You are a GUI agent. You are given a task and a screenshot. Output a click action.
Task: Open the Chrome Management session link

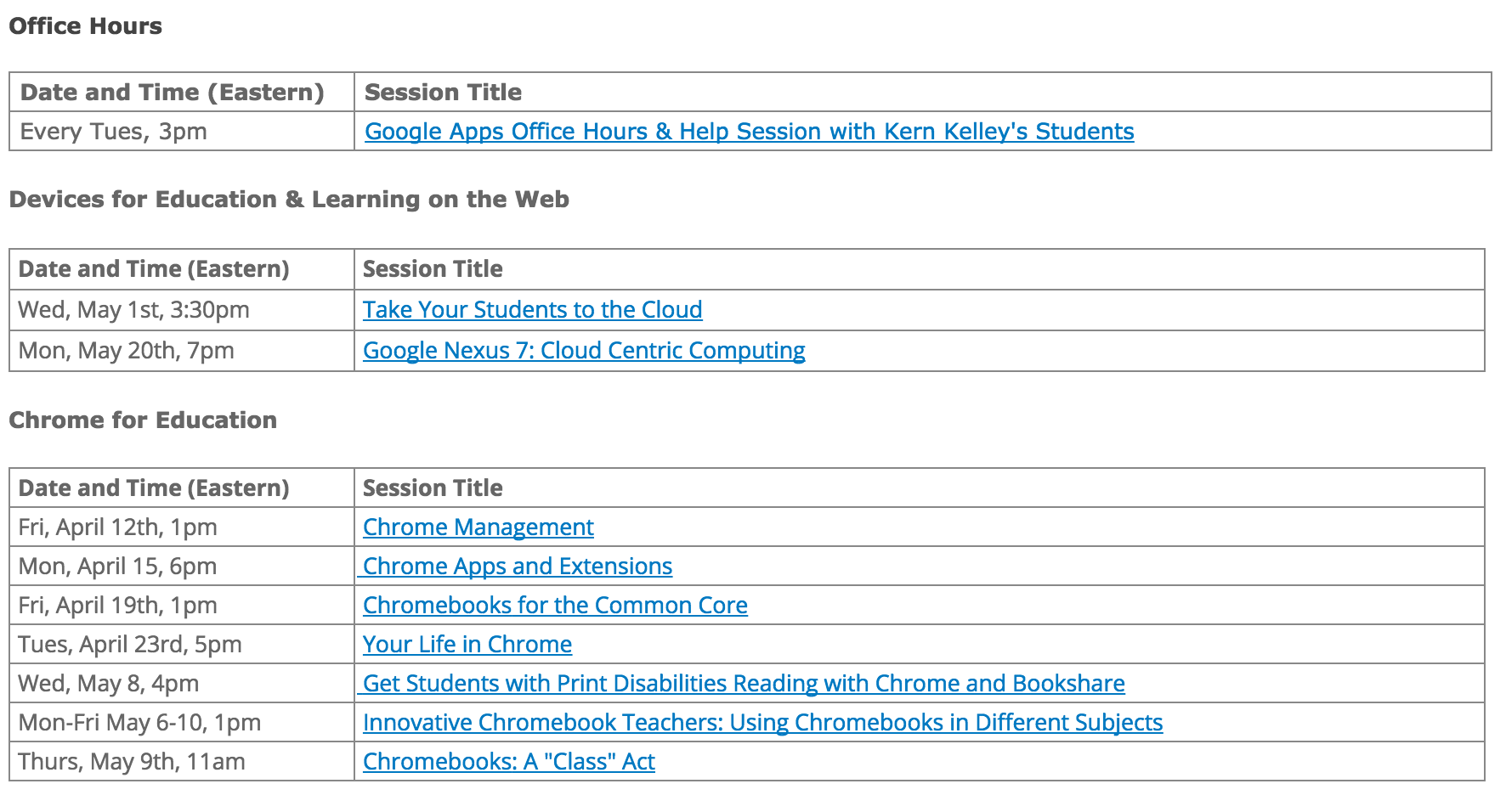(x=478, y=527)
